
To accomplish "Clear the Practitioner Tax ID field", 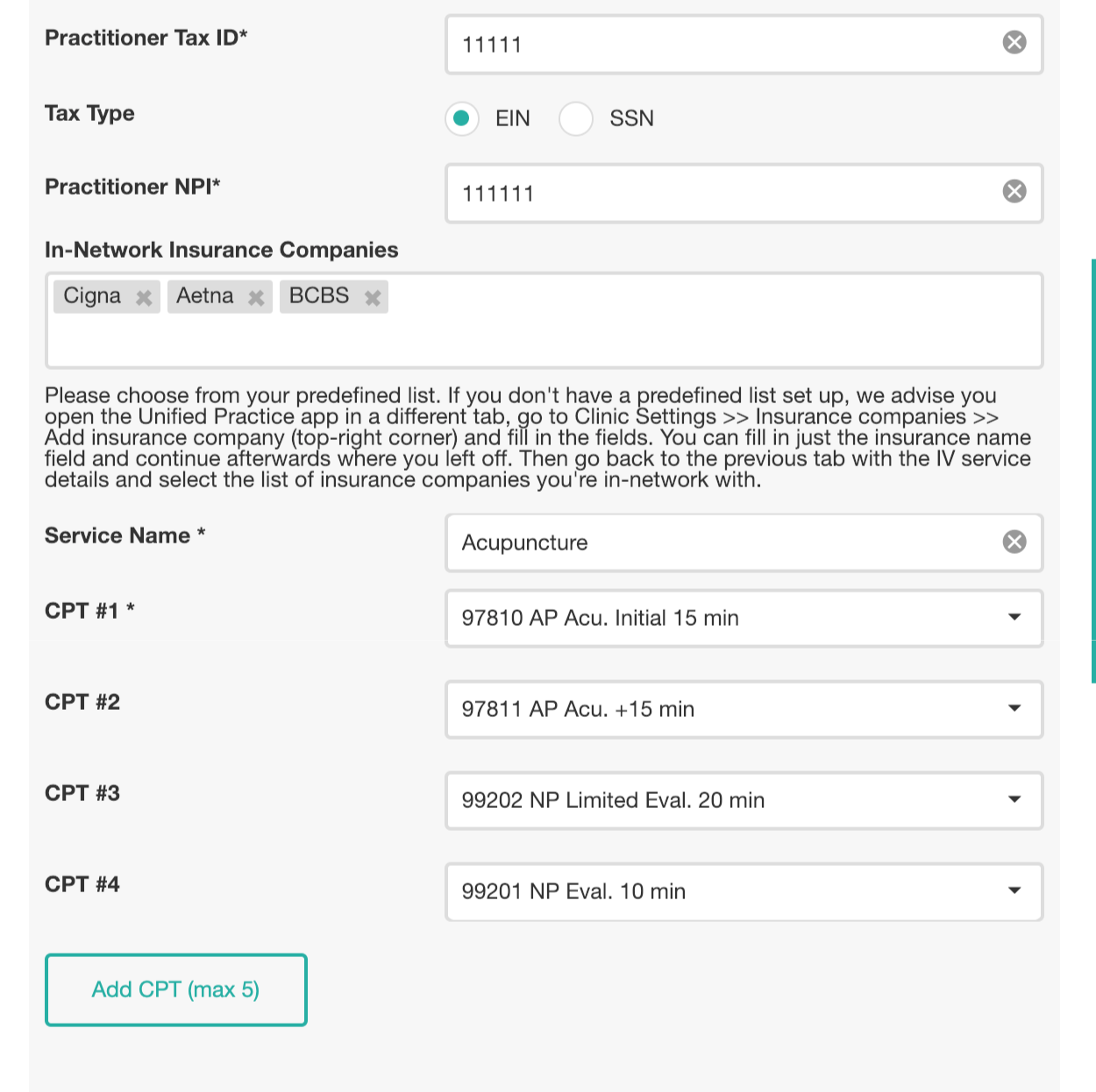I will click(1014, 42).
